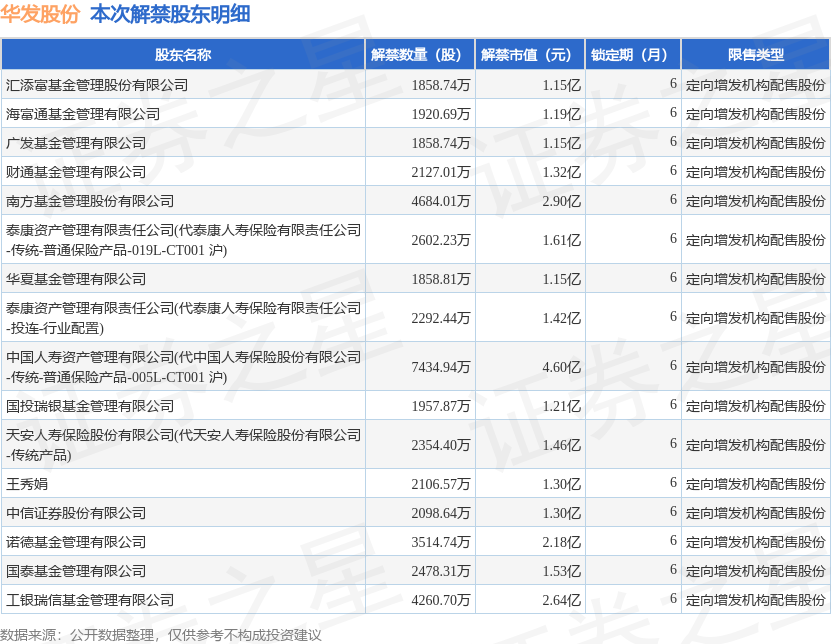
Task: Click the quantity value 1920.69万
Action: [441, 114]
